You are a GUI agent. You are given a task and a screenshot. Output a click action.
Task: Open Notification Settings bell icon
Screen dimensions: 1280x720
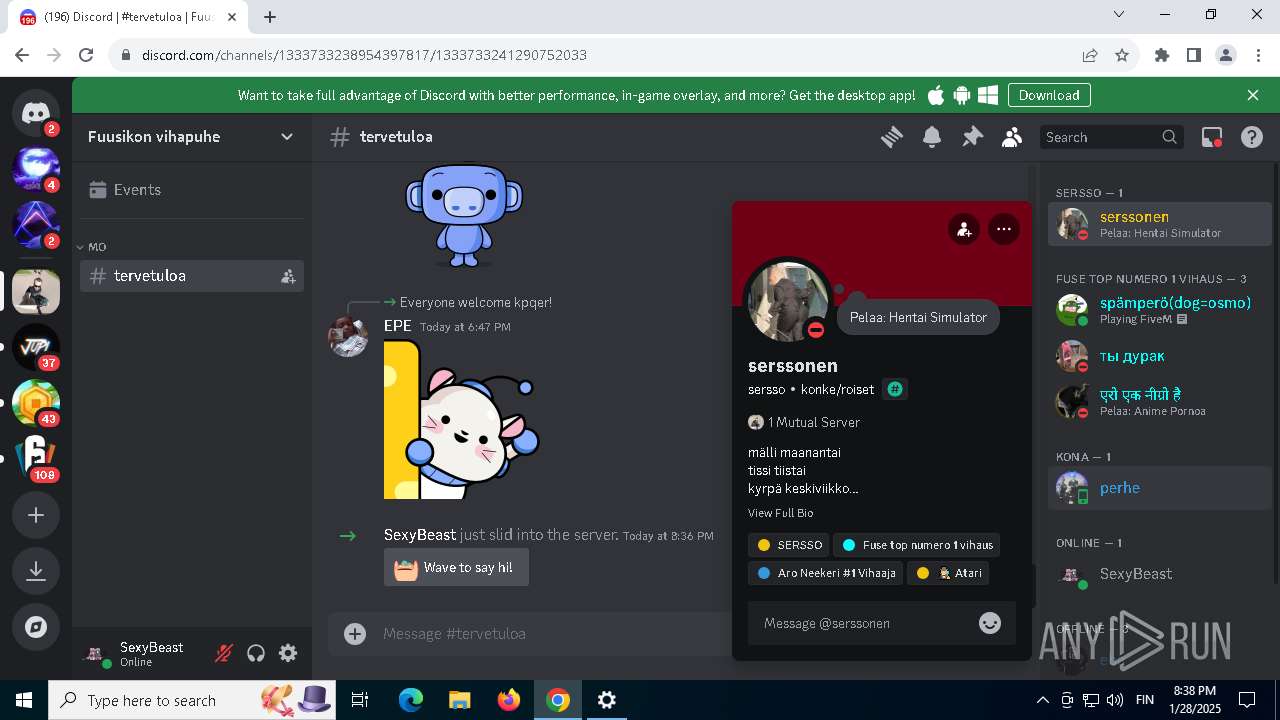(932, 137)
